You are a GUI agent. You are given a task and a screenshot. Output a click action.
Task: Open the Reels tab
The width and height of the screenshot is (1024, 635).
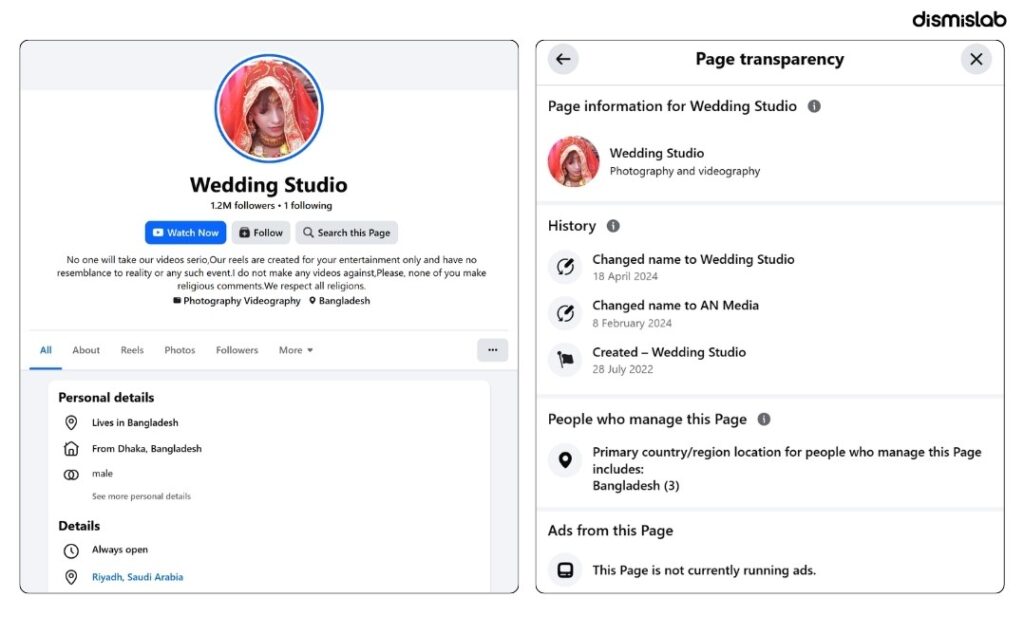point(132,350)
